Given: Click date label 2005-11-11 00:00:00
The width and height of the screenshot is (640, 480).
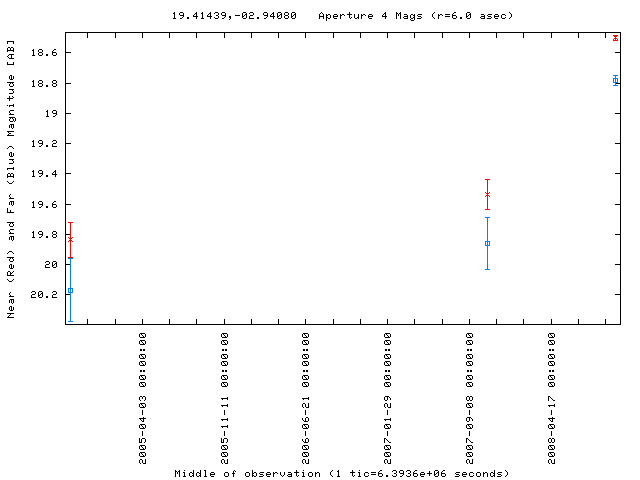Looking at the screenshot, I should [x=224, y=398].
